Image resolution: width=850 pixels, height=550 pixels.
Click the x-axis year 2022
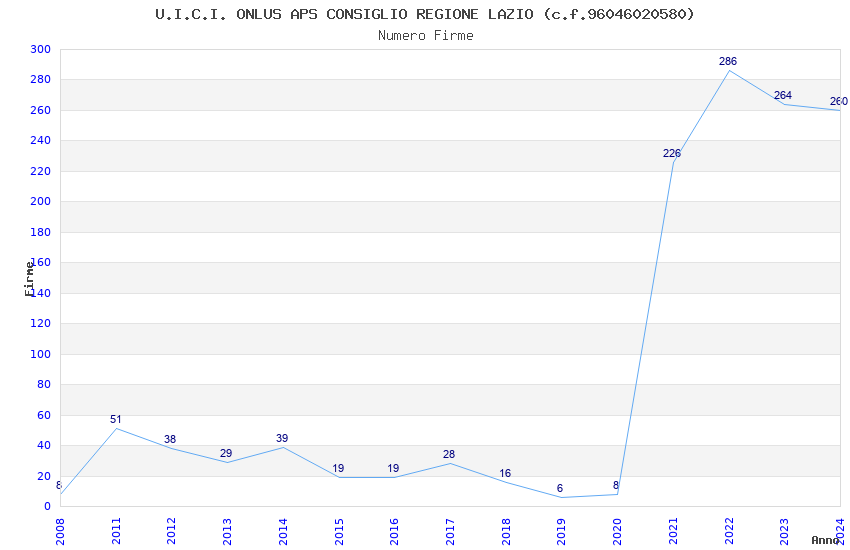[729, 531]
